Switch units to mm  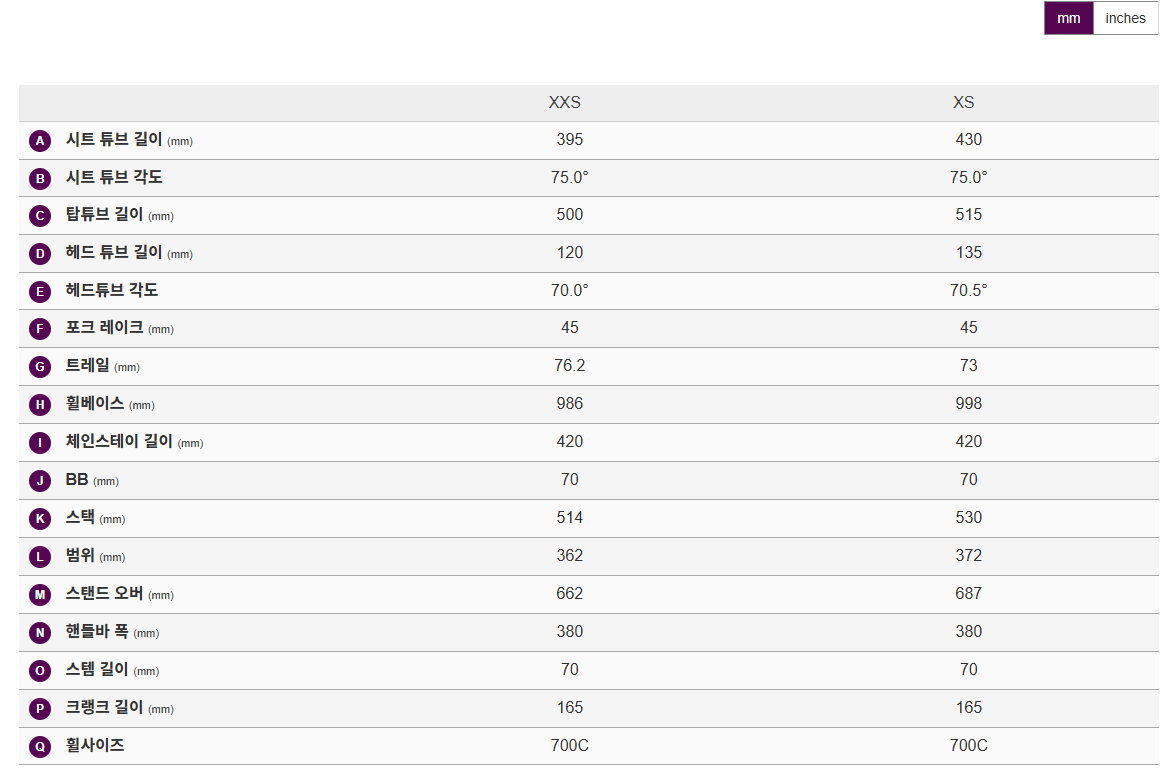[x=1068, y=18]
